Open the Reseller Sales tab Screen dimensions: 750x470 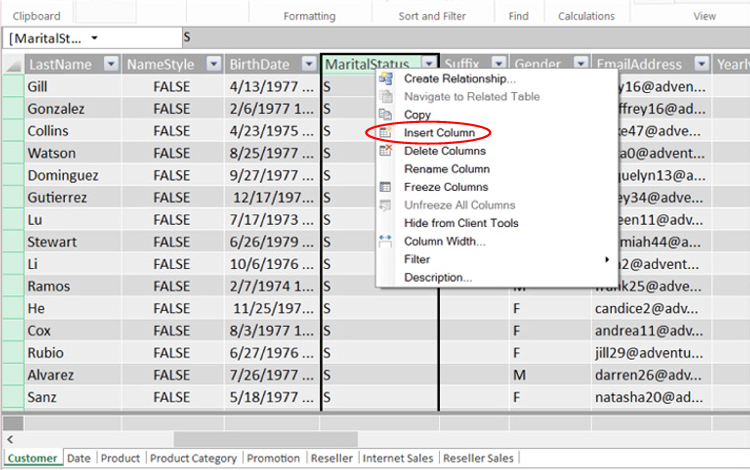click(x=478, y=458)
